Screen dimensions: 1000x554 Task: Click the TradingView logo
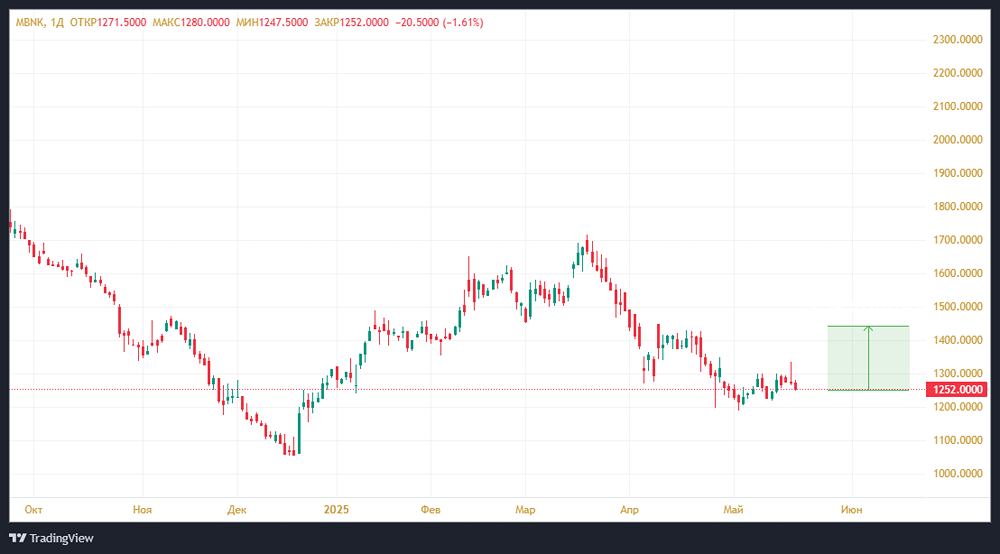point(51,538)
